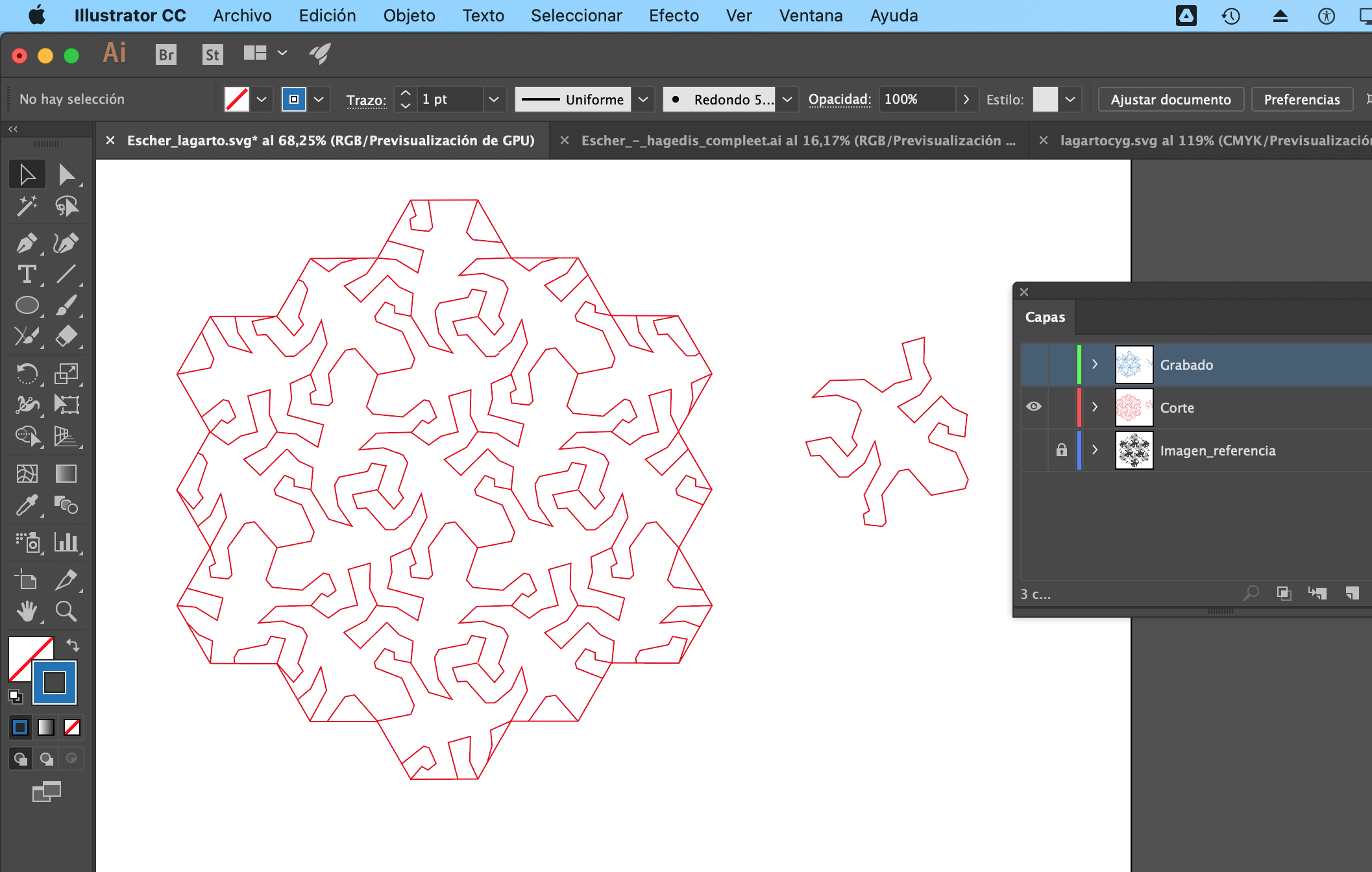Switch to the Escher_-_hagedis_compleet.ai tab
The height and width of the screenshot is (872, 1372).
click(798, 140)
